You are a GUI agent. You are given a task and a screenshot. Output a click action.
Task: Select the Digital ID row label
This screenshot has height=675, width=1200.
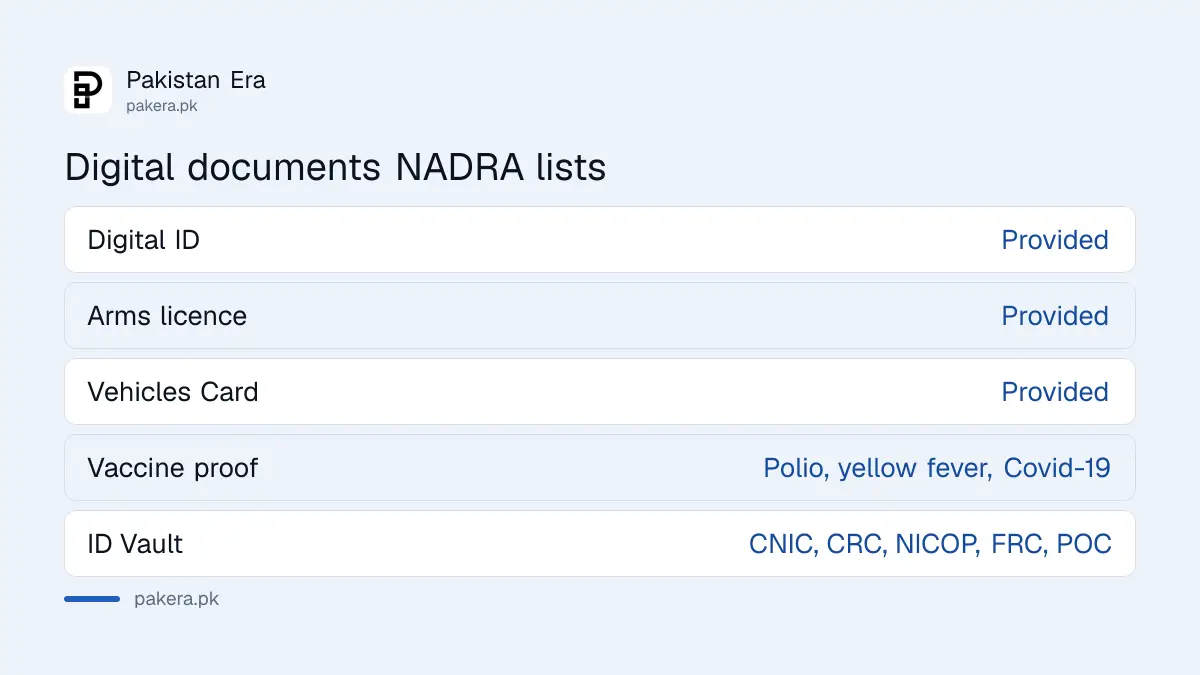click(x=144, y=240)
